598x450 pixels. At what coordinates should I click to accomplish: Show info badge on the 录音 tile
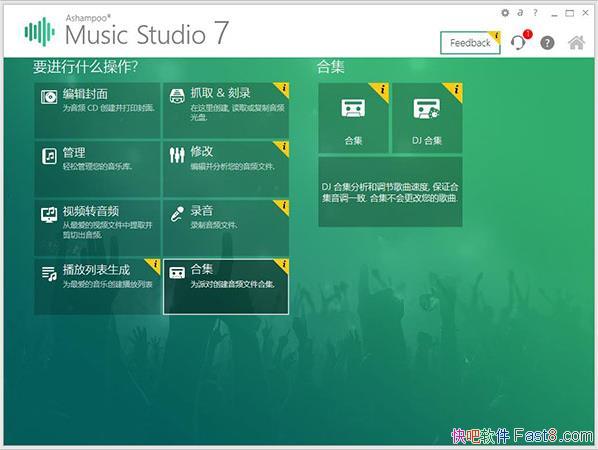pos(283,207)
